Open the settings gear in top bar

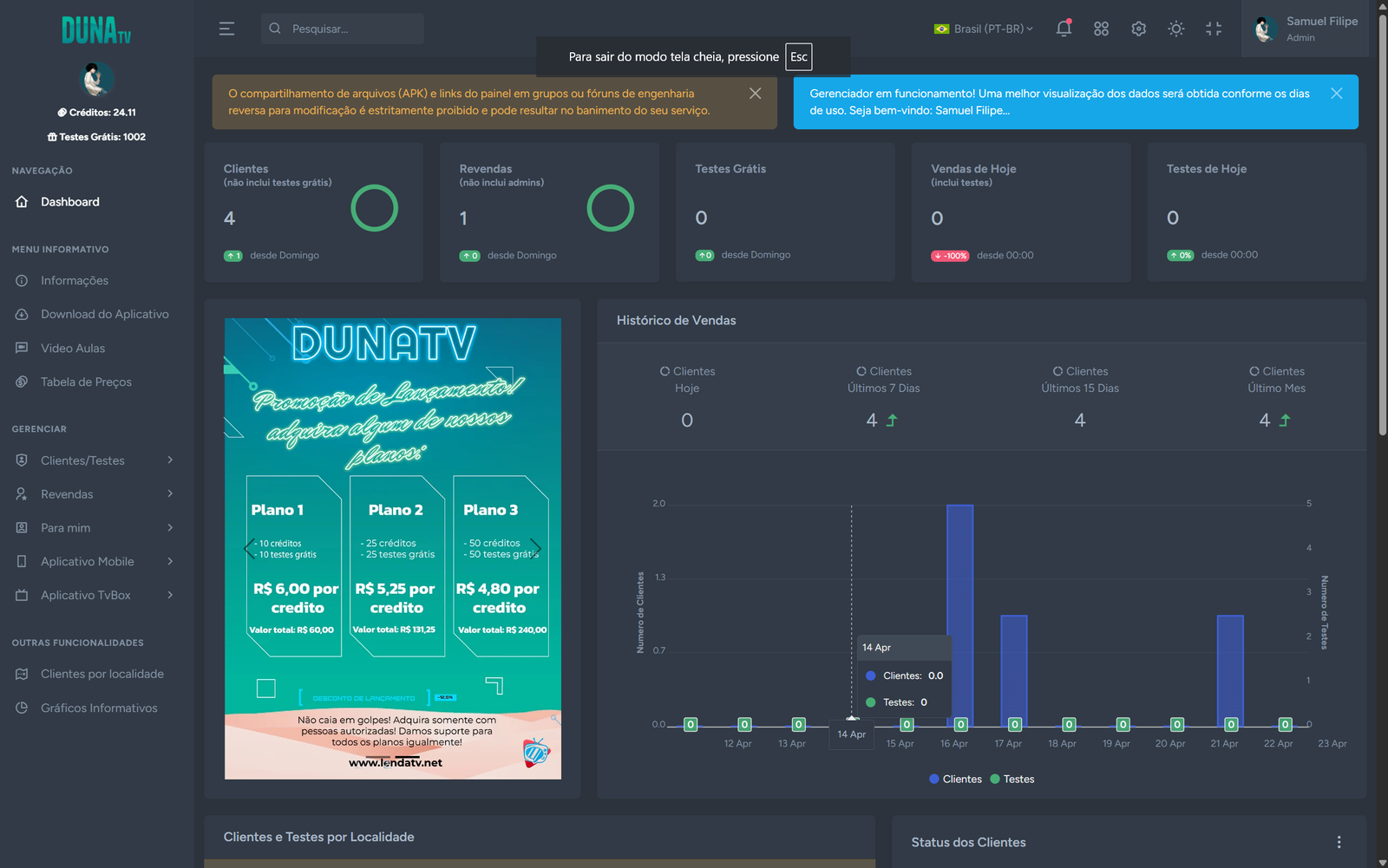[1139, 29]
